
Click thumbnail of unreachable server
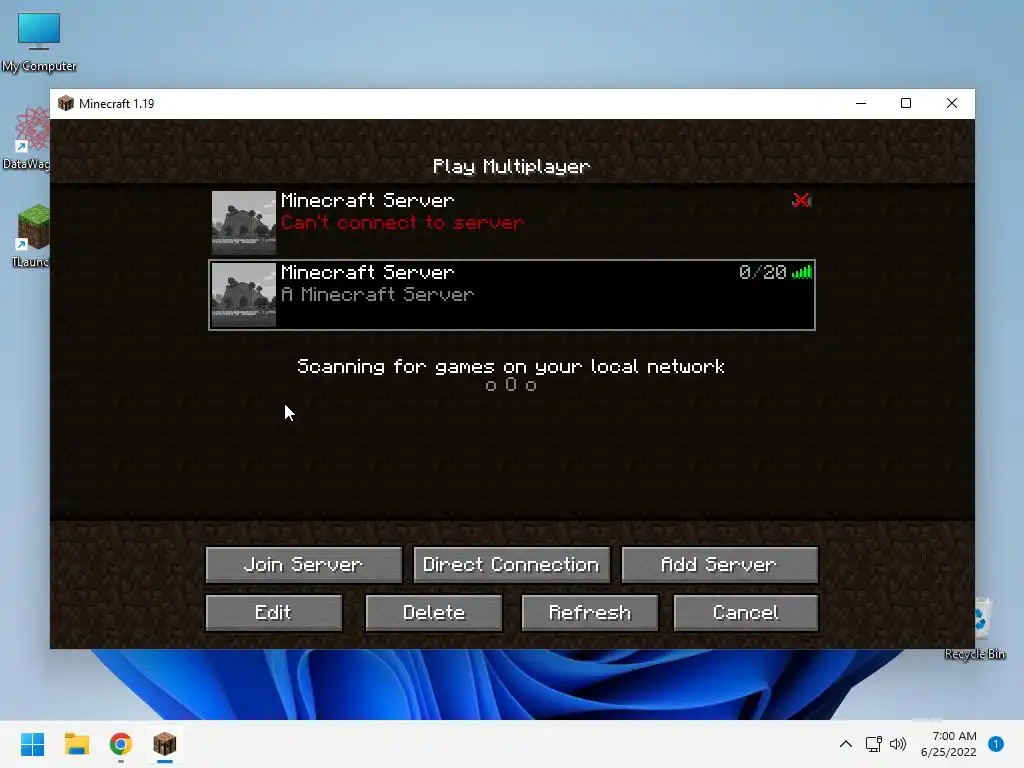pos(244,223)
